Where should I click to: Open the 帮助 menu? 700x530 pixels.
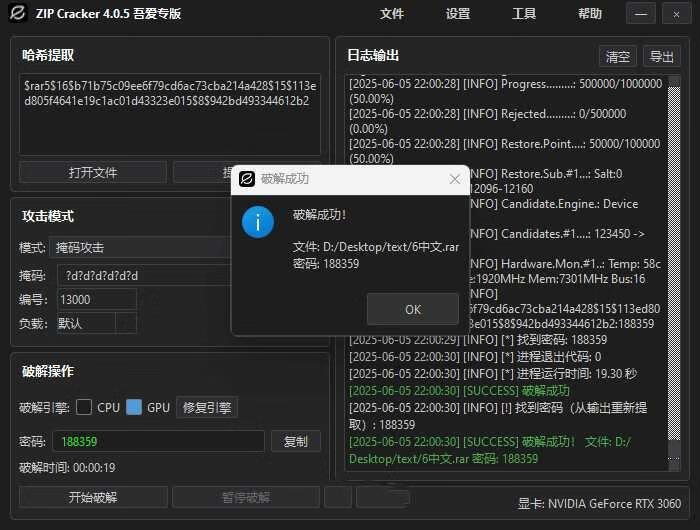coord(590,14)
